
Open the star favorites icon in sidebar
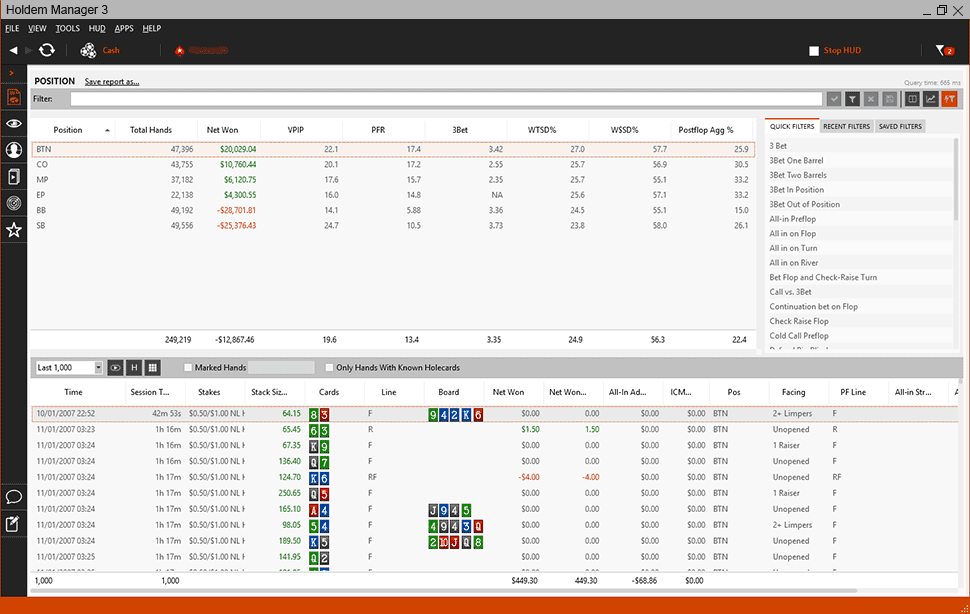(14, 230)
